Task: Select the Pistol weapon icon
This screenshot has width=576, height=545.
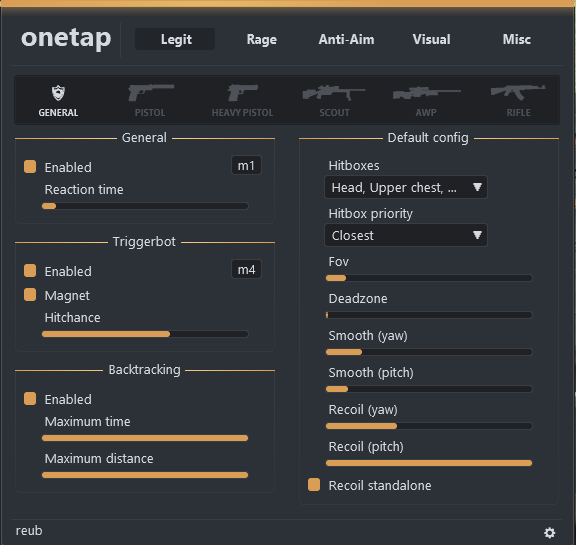Action: (151, 93)
